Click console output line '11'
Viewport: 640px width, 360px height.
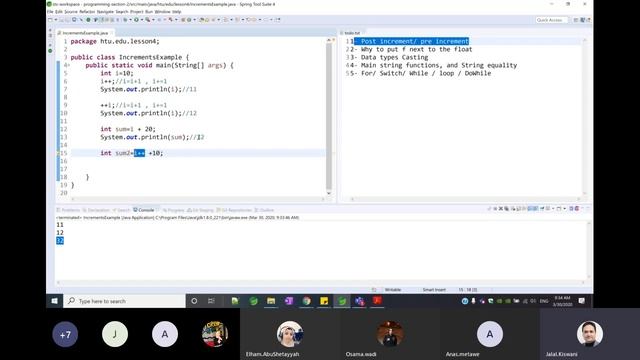click(60, 225)
